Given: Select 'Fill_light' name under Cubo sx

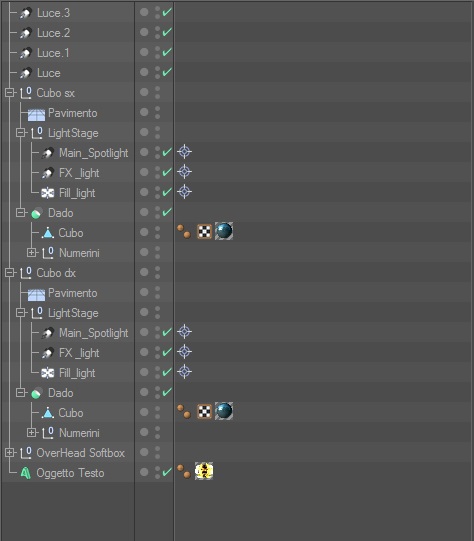Looking at the screenshot, I should pos(77,193).
